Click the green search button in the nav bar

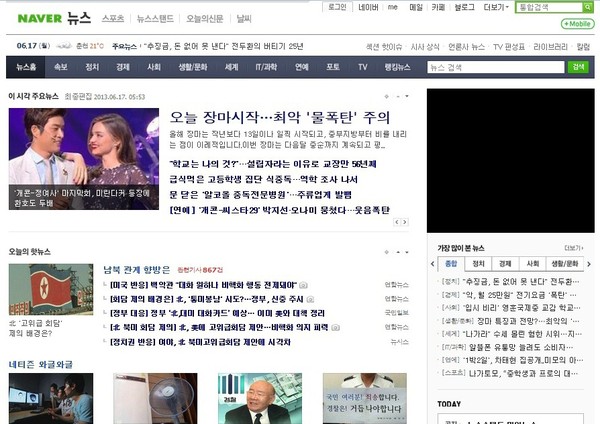click(x=578, y=67)
